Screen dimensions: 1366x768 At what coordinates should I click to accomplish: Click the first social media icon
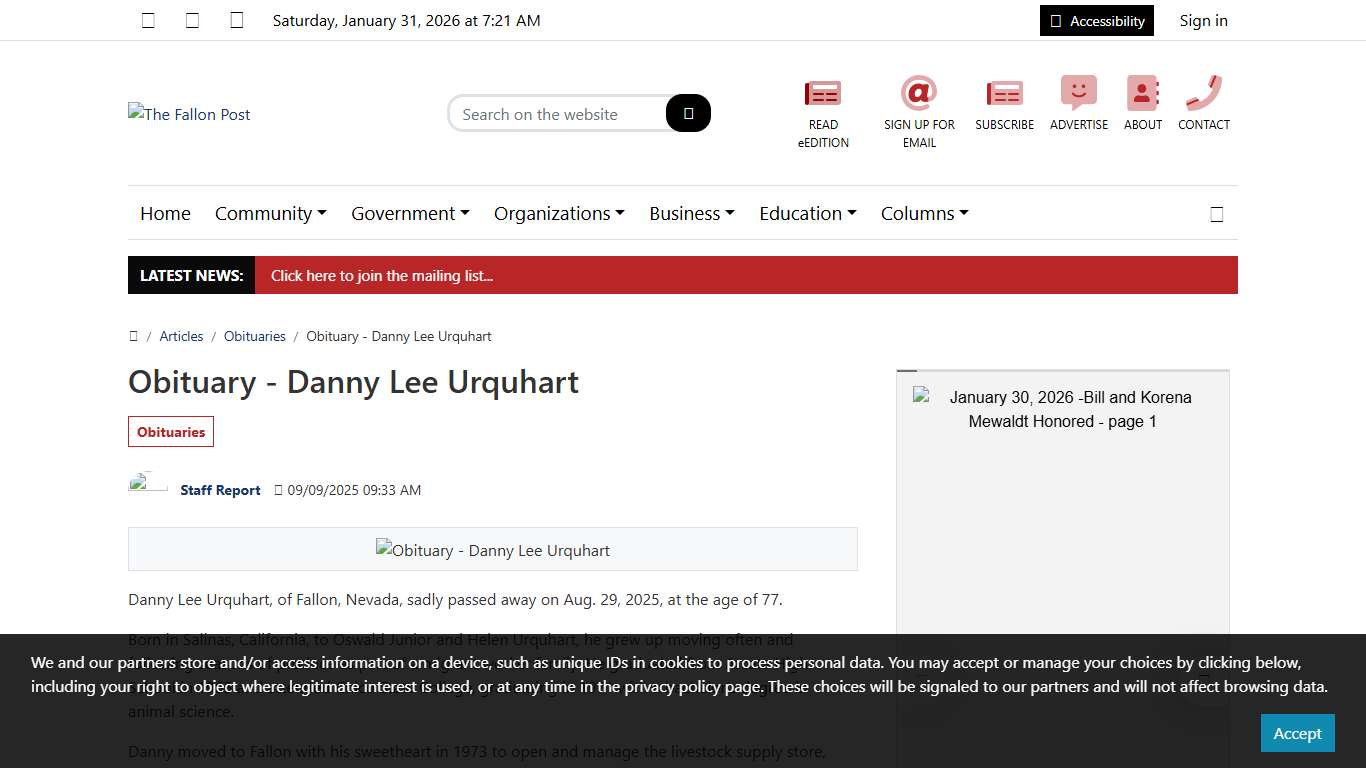pos(148,20)
